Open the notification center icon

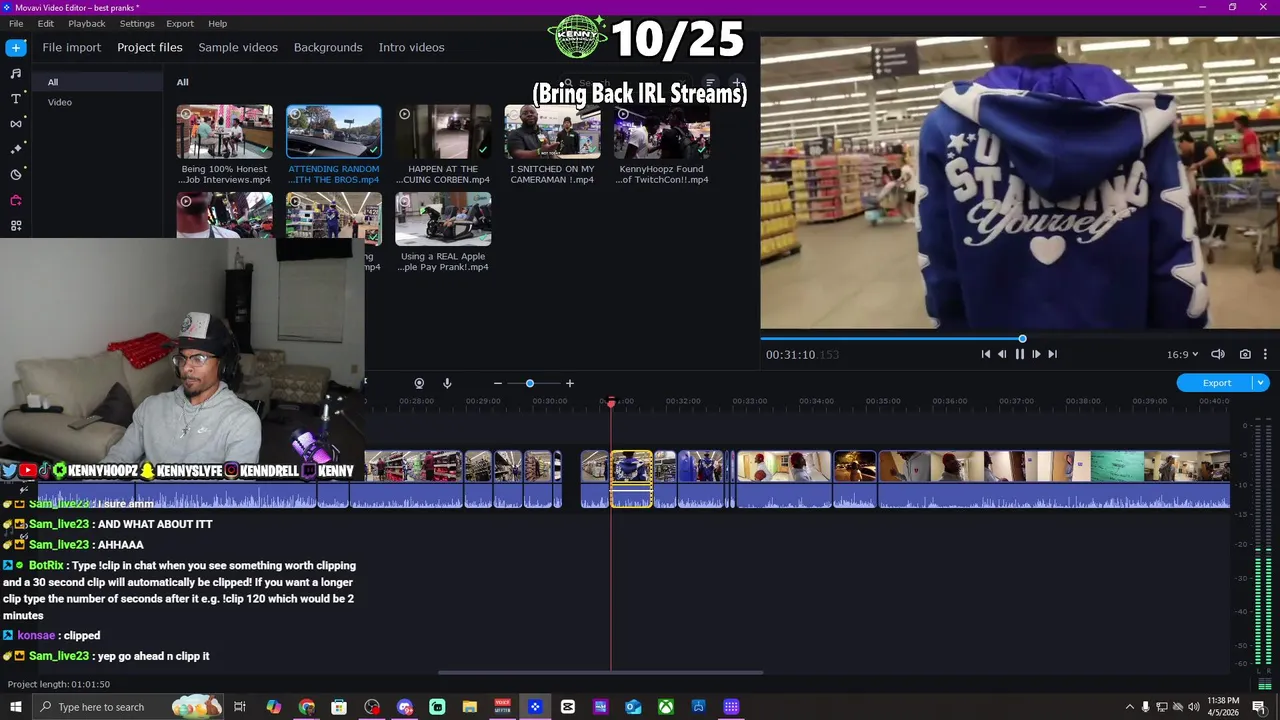1259,707
